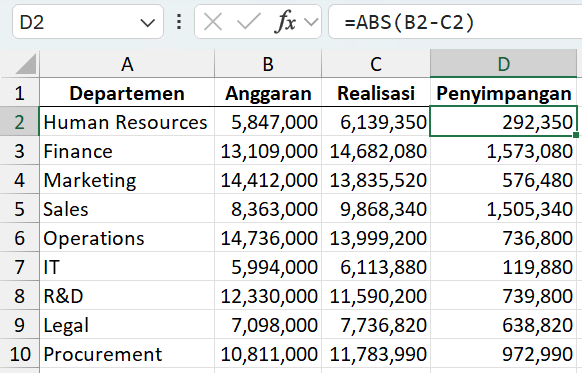Select row 8 header
The width and height of the screenshot is (582, 373).
click(x=20, y=295)
